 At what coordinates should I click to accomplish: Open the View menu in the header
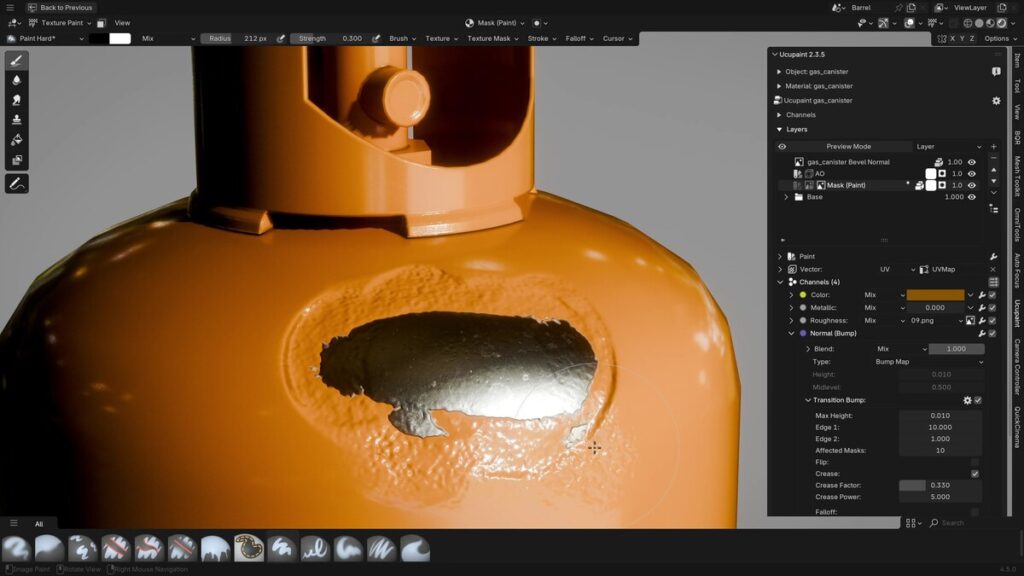coord(121,23)
